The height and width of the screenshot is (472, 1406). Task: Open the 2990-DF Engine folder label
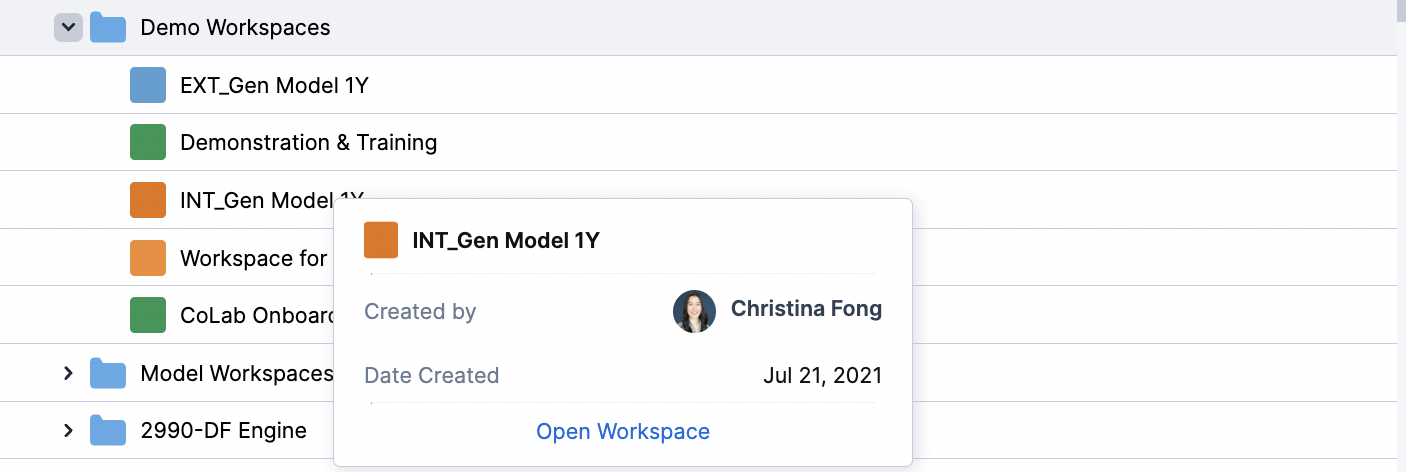tap(223, 431)
